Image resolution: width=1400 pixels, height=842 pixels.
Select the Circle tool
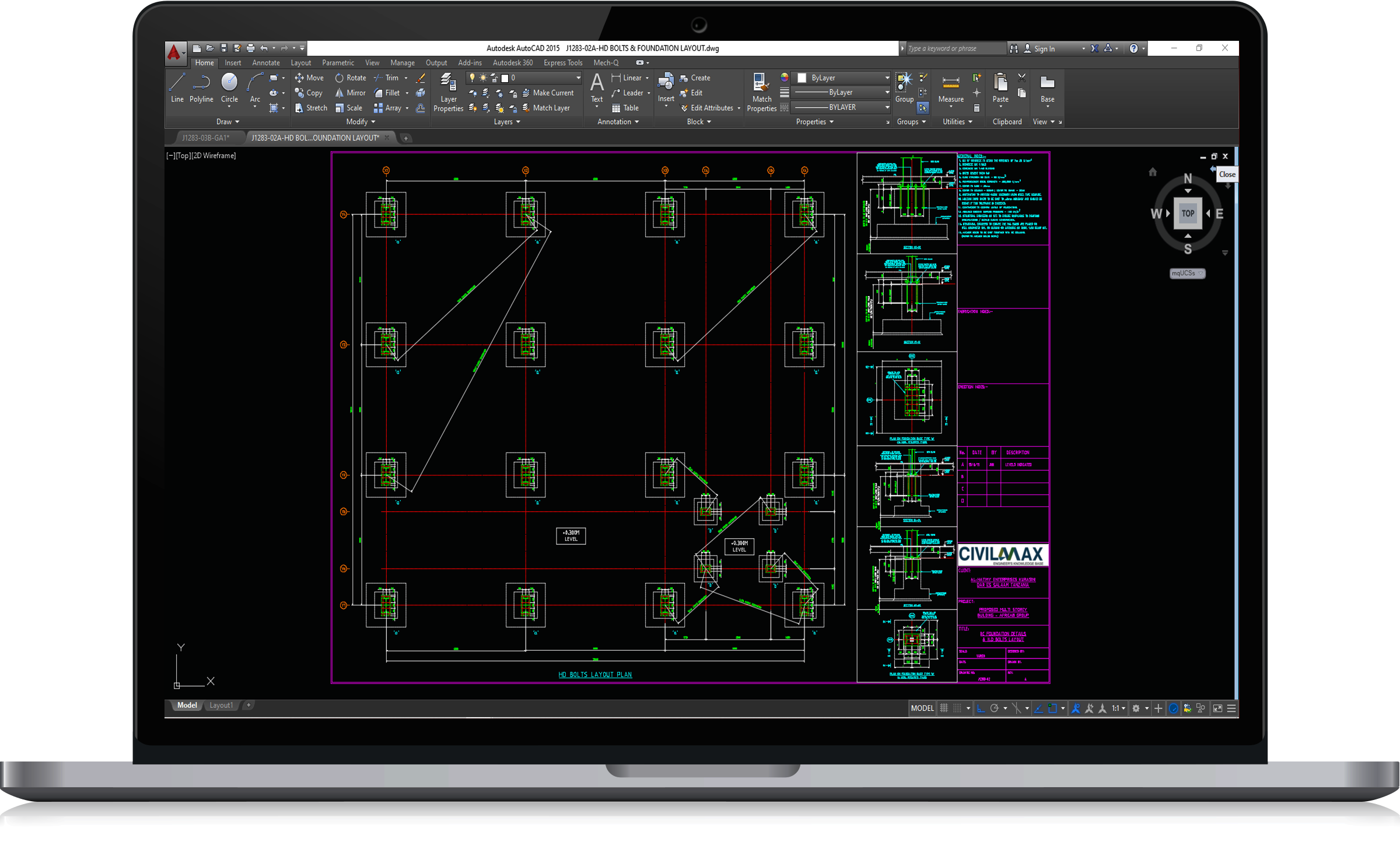click(x=229, y=88)
